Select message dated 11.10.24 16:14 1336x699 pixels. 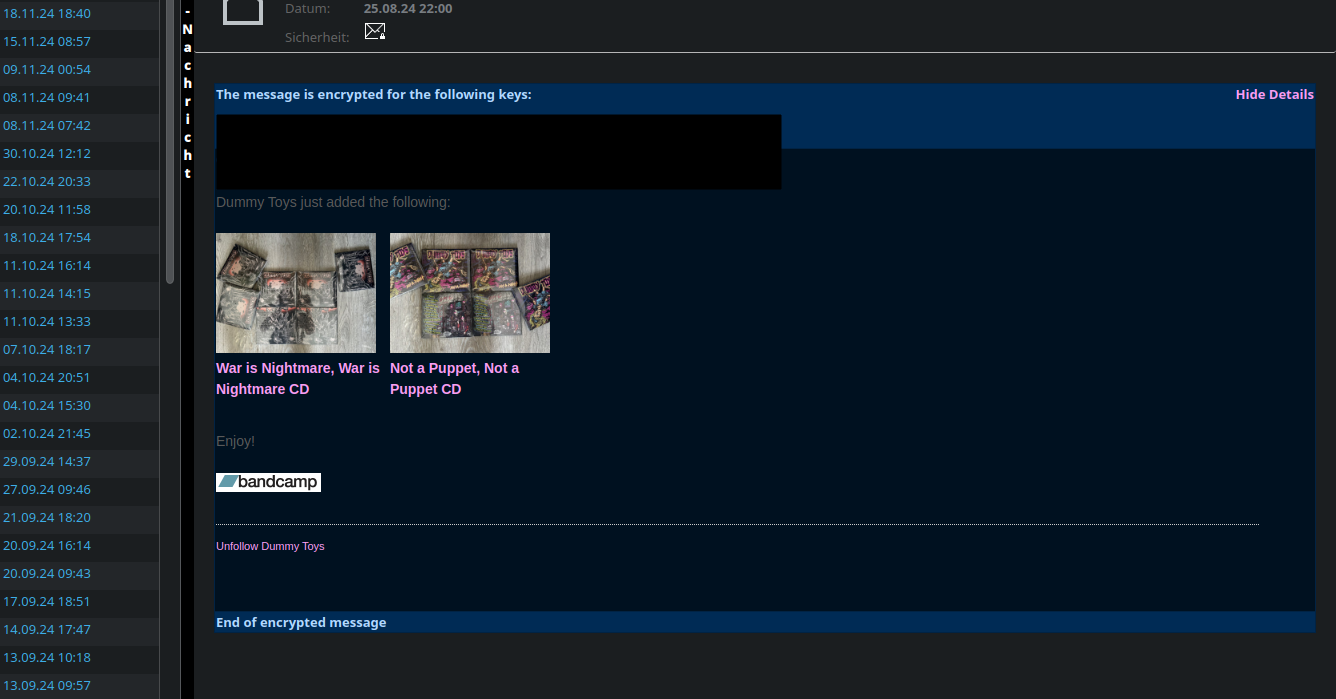click(x=80, y=266)
